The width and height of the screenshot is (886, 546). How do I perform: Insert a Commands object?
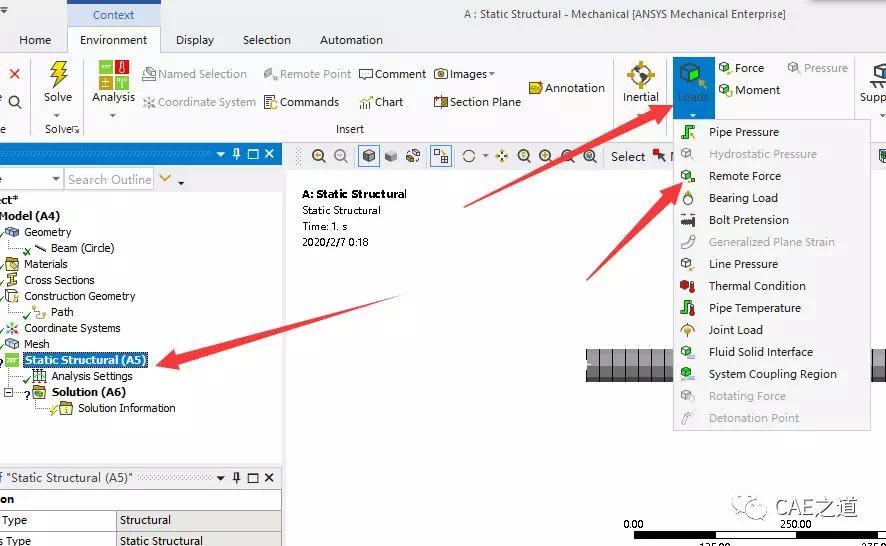301,102
